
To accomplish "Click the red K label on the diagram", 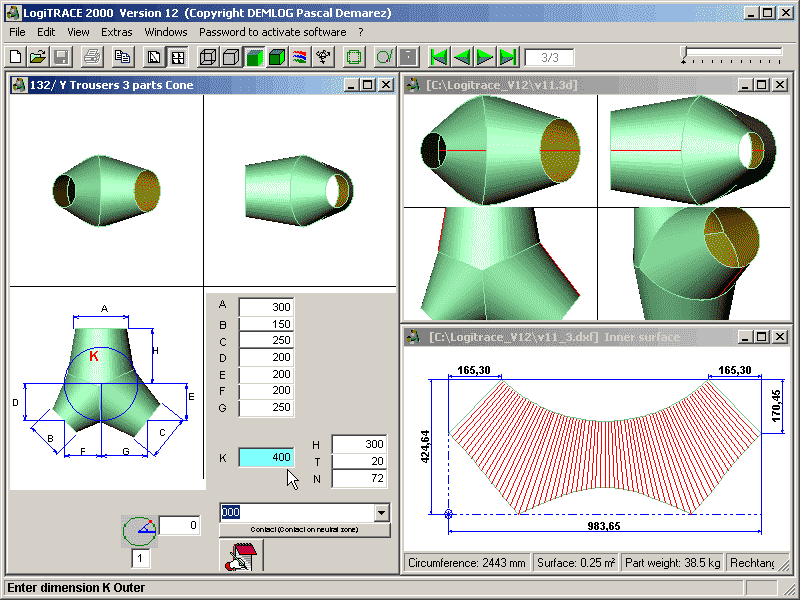I will click(94, 356).
